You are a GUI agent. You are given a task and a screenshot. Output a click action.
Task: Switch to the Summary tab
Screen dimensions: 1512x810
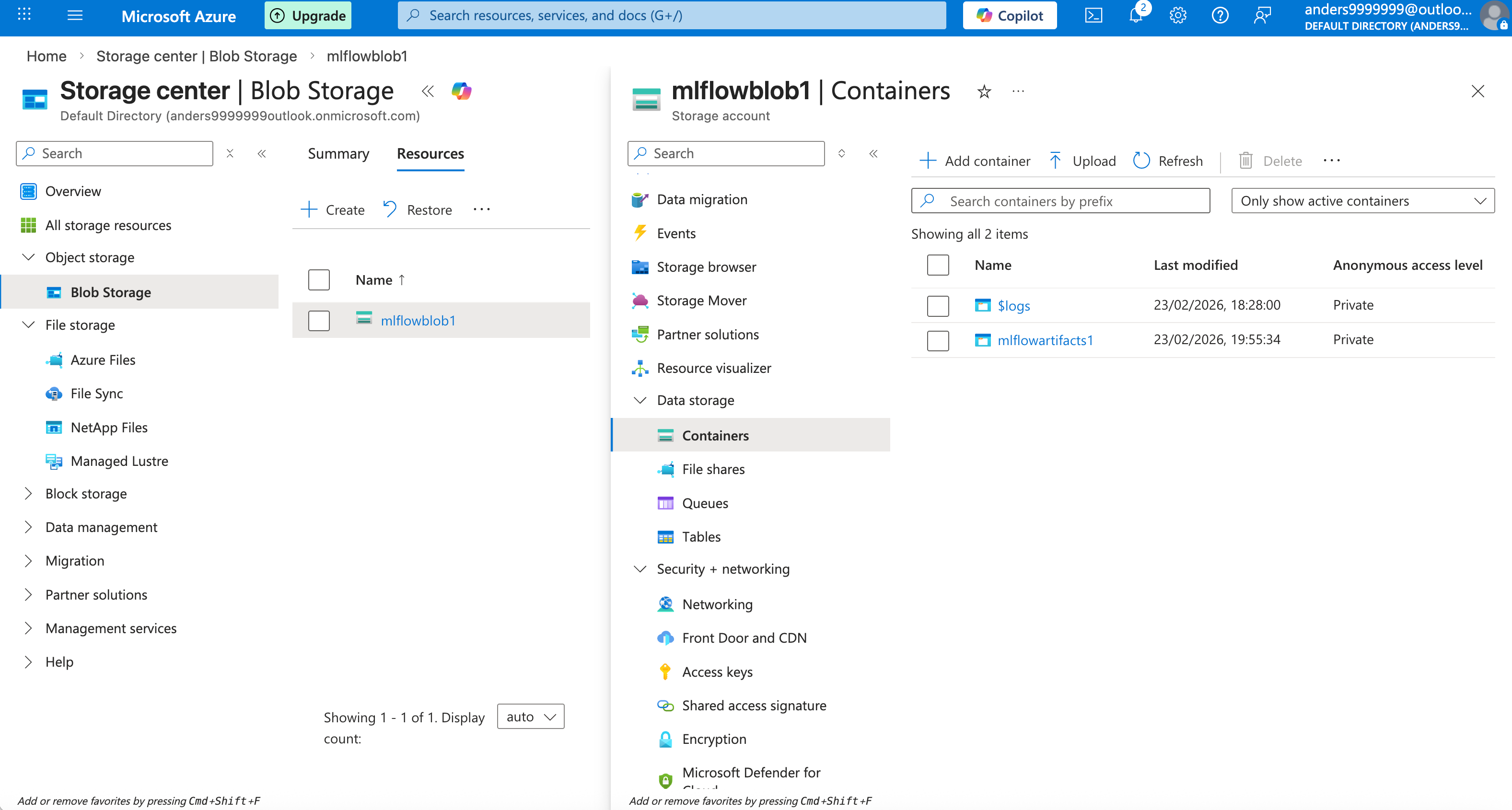[338, 154]
